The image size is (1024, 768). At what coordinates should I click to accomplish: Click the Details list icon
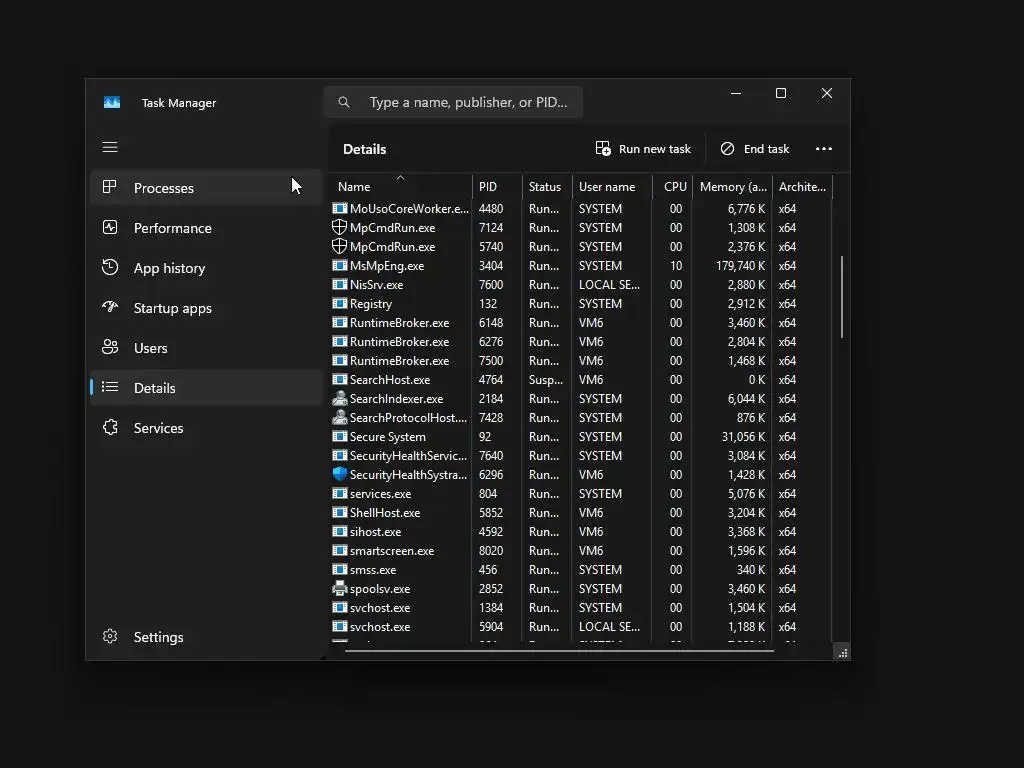point(110,387)
